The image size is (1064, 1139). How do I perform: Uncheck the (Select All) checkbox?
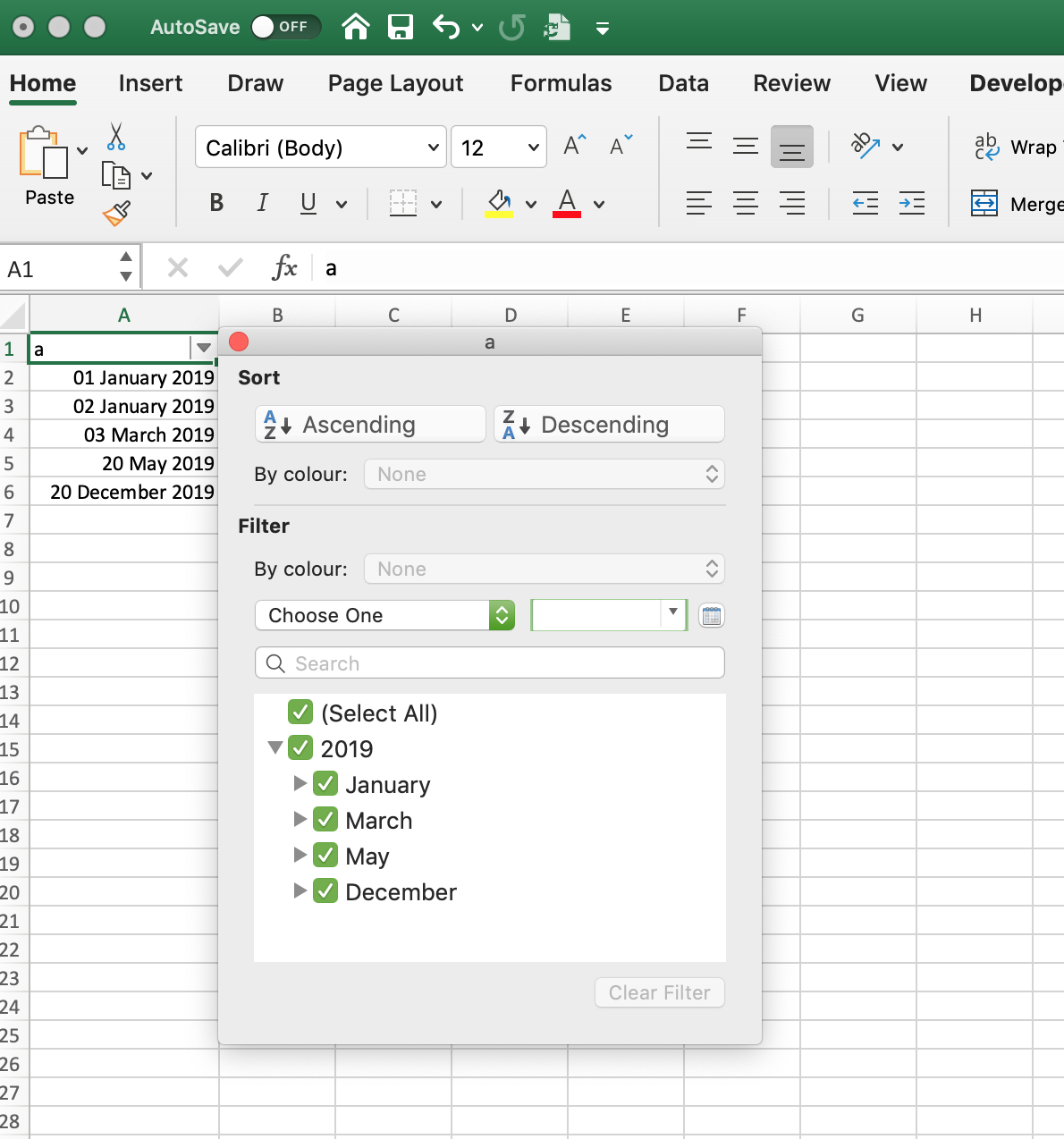300,713
